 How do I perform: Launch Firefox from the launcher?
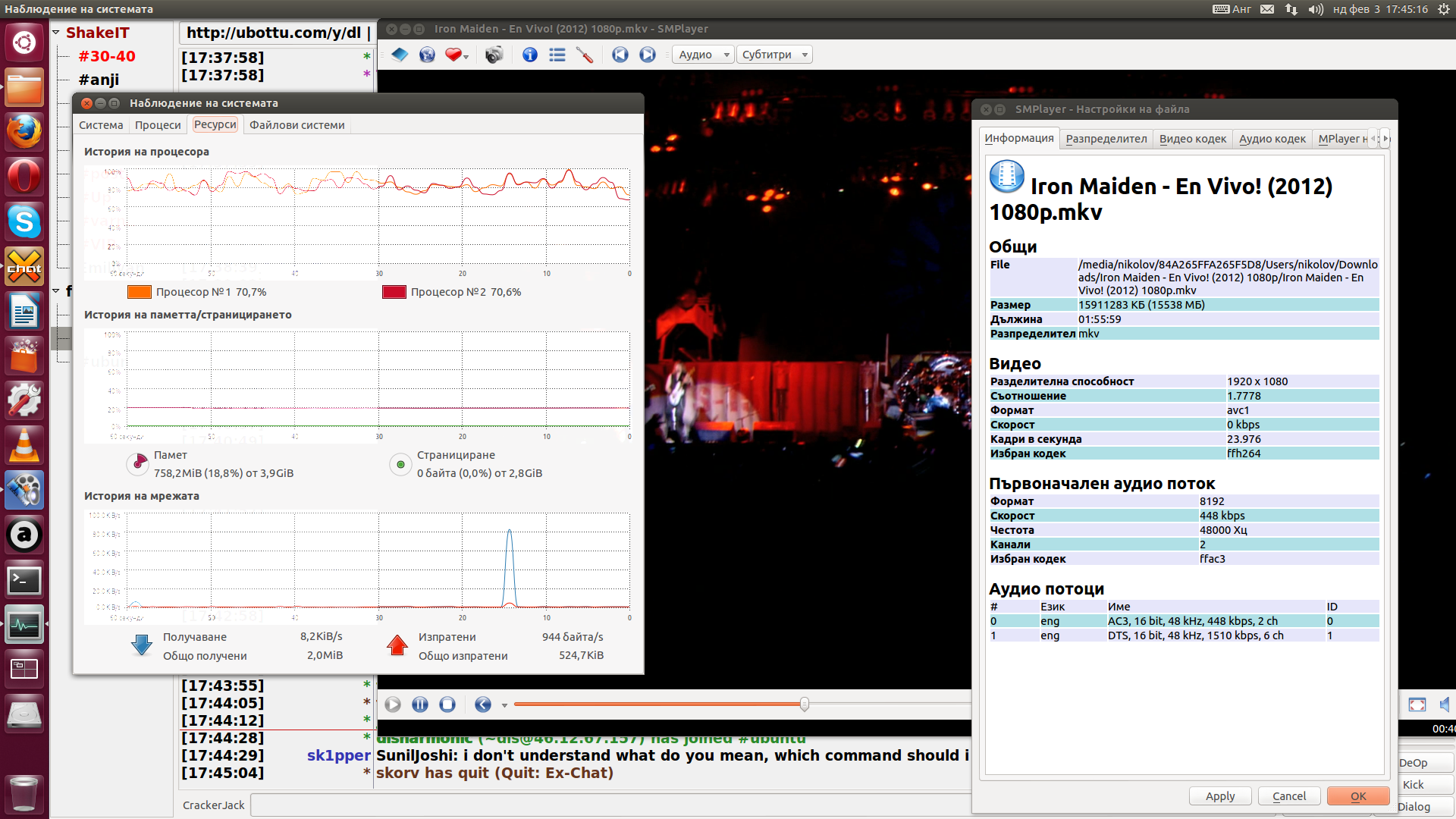coord(24,132)
